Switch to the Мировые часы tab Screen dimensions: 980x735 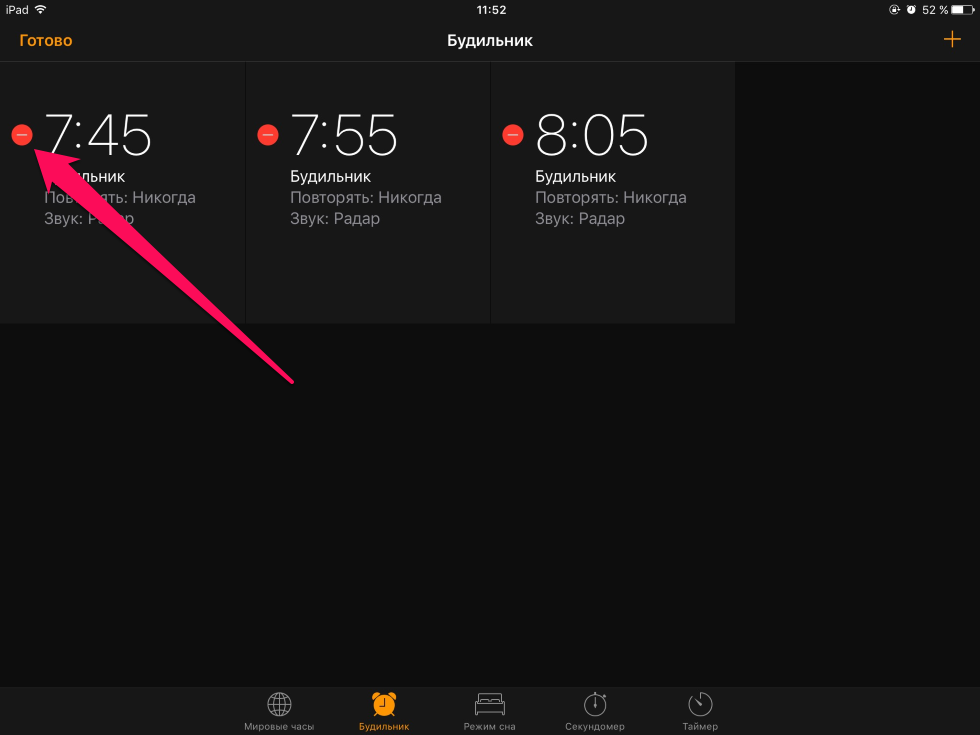[x=279, y=727]
